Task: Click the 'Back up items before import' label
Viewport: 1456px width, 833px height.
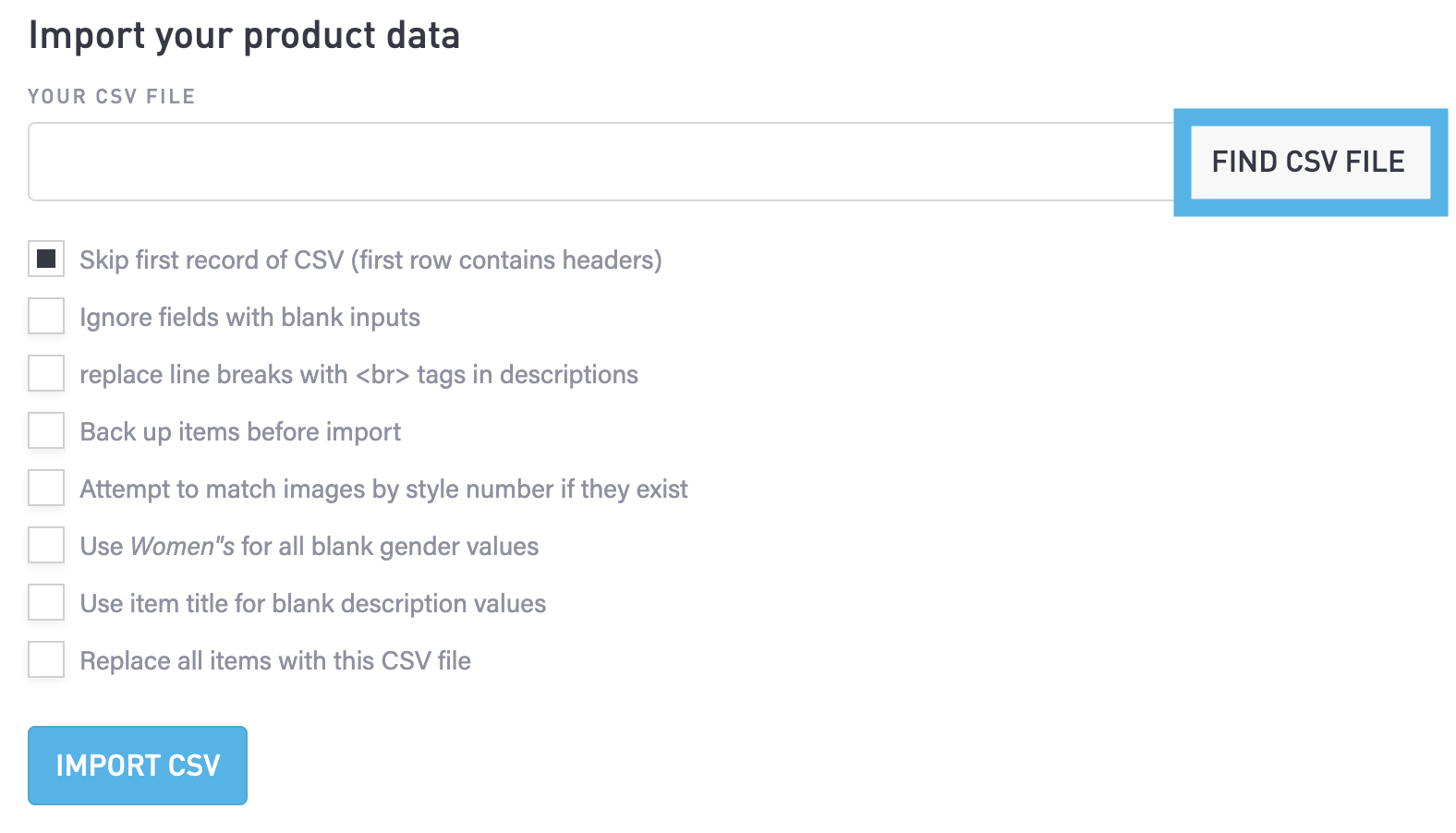Action: pos(240,432)
